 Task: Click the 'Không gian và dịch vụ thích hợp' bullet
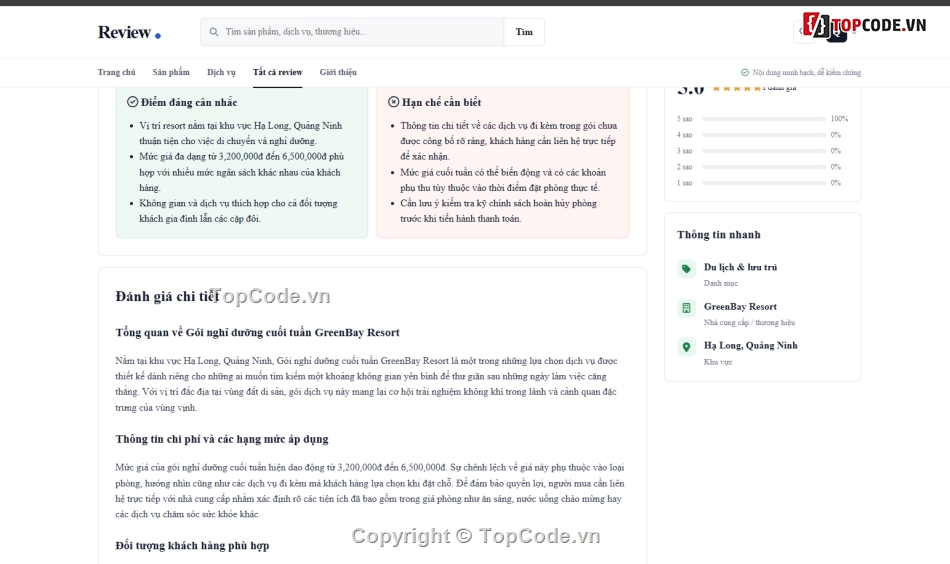point(238,211)
